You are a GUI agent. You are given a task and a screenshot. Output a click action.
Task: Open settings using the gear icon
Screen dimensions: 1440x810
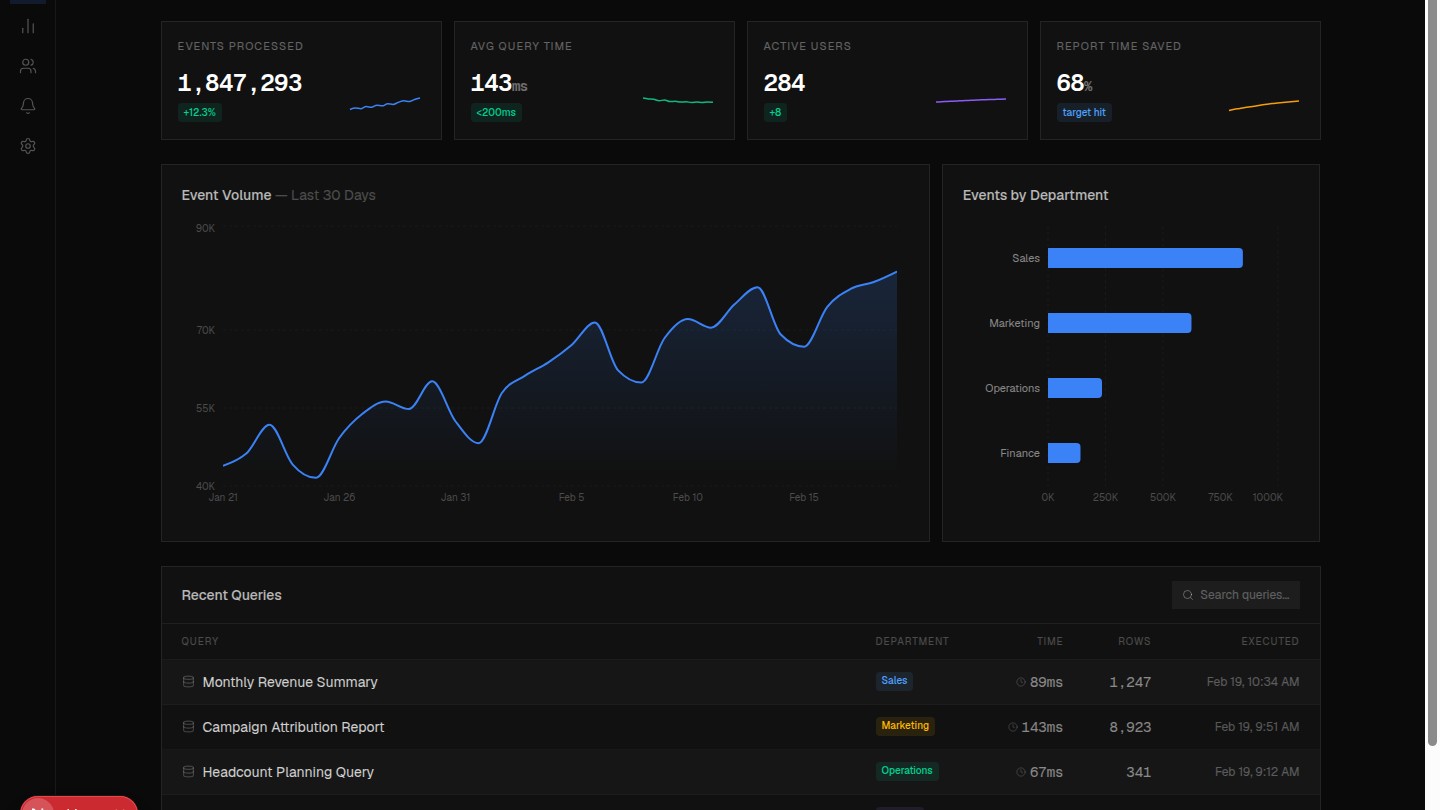(27, 146)
